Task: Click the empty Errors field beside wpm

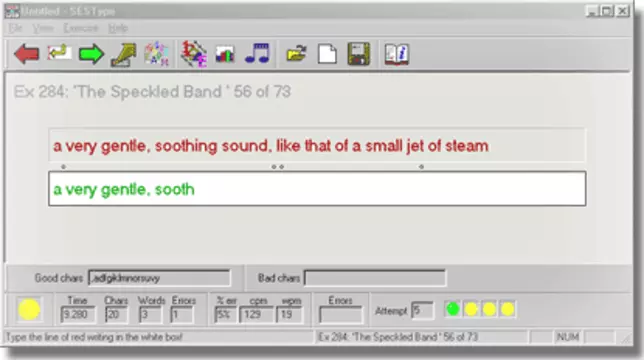Action: [340, 315]
